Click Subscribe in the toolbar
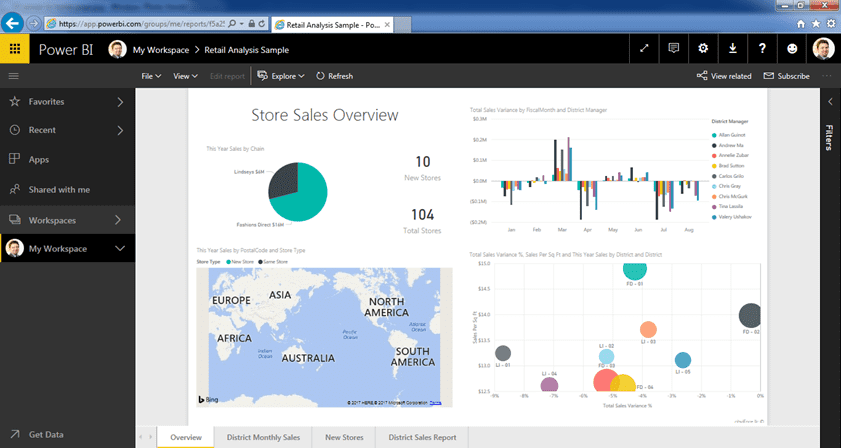 (786, 76)
